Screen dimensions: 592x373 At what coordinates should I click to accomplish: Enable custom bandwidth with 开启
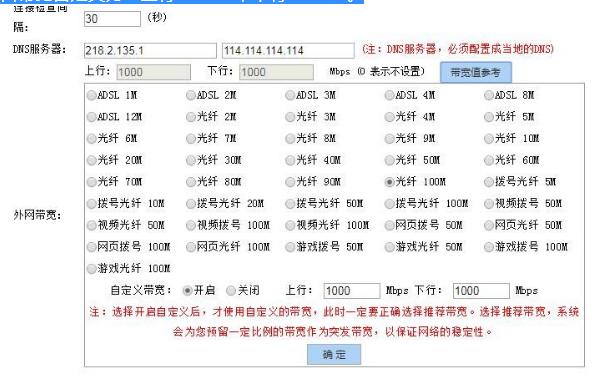click(x=187, y=291)
